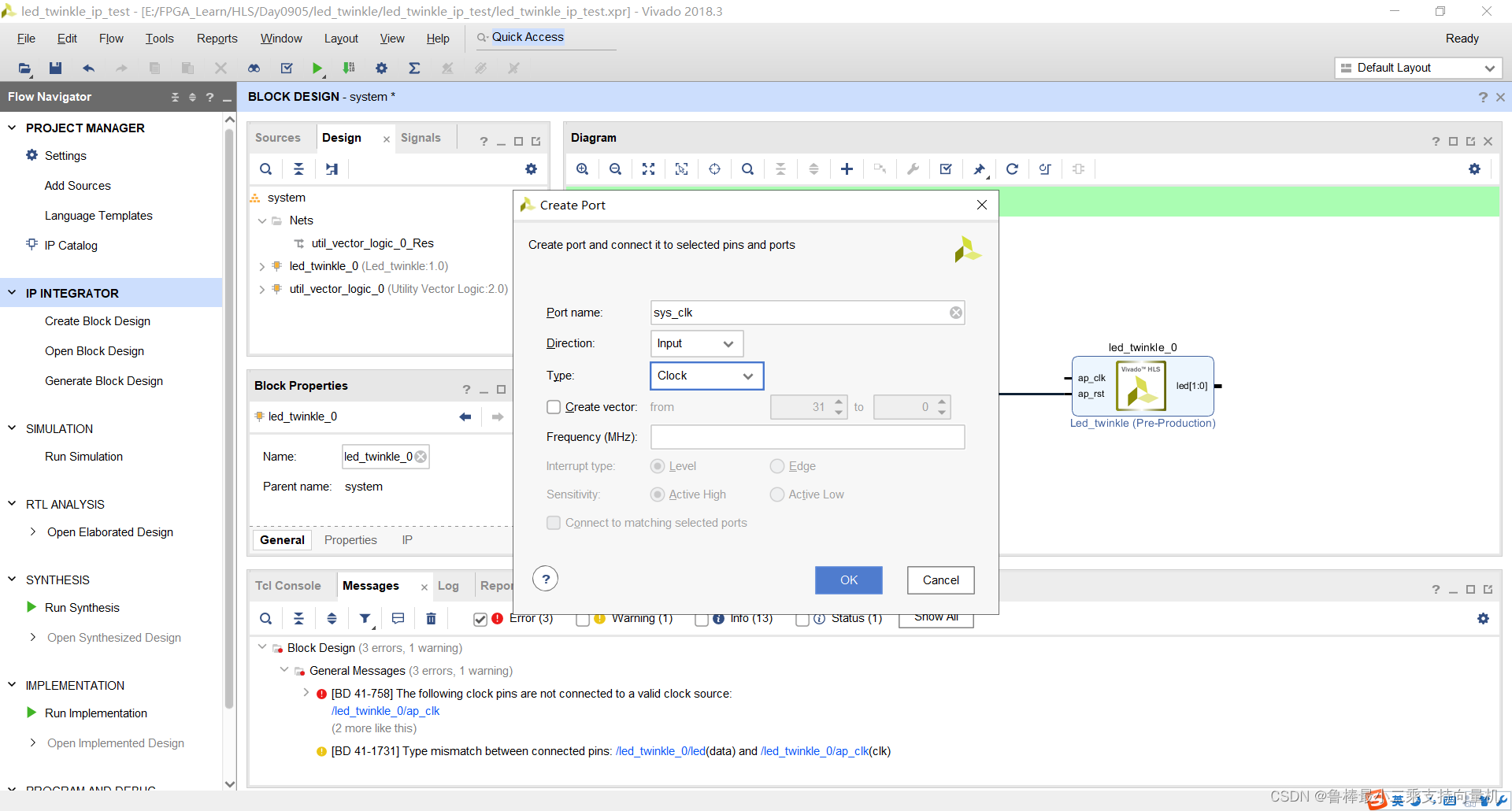1512x811 pixels.
Task: Toggle the Error (3) filter checkbox
Action: point(480,620)
